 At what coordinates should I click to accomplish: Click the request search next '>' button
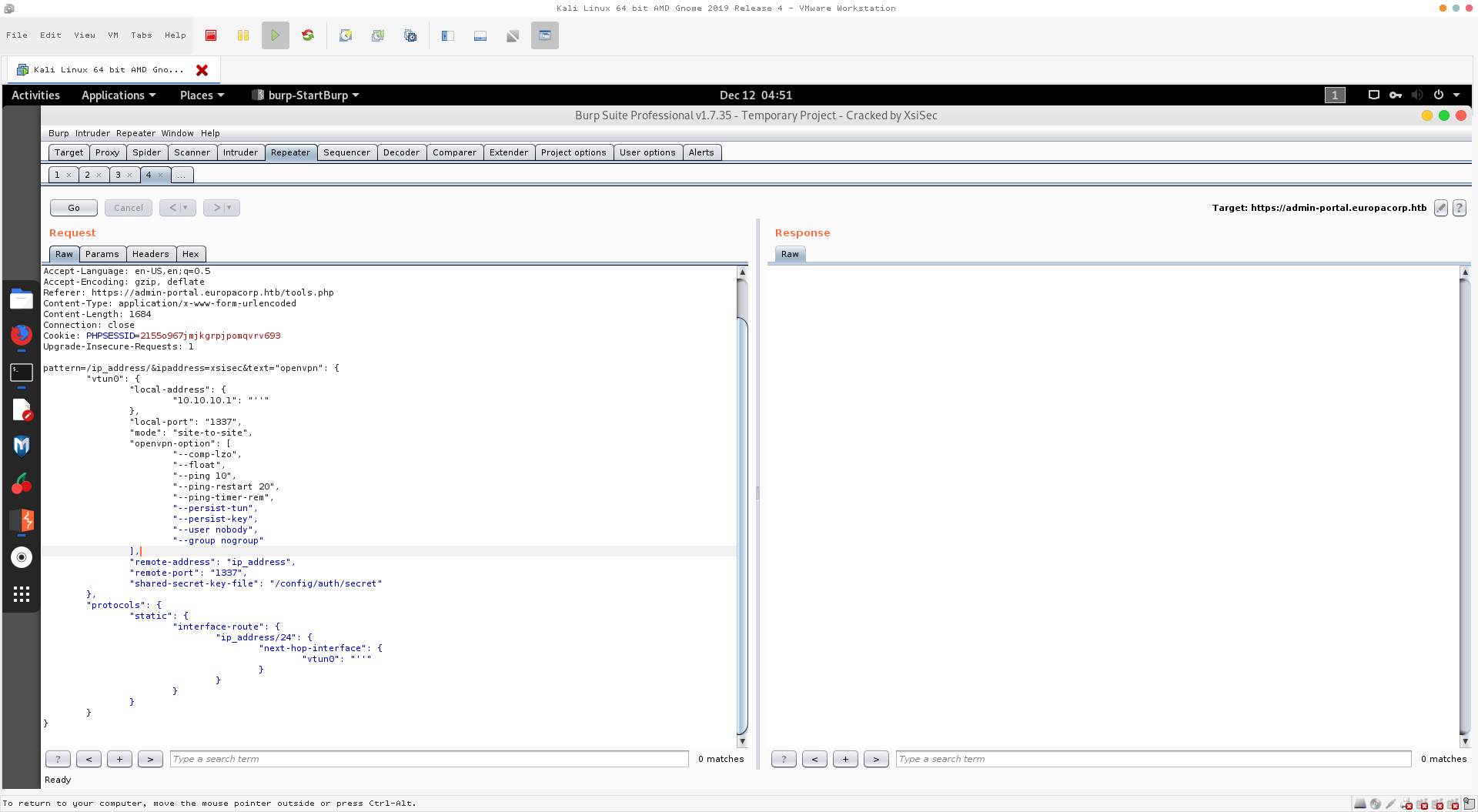pos(150,760)
